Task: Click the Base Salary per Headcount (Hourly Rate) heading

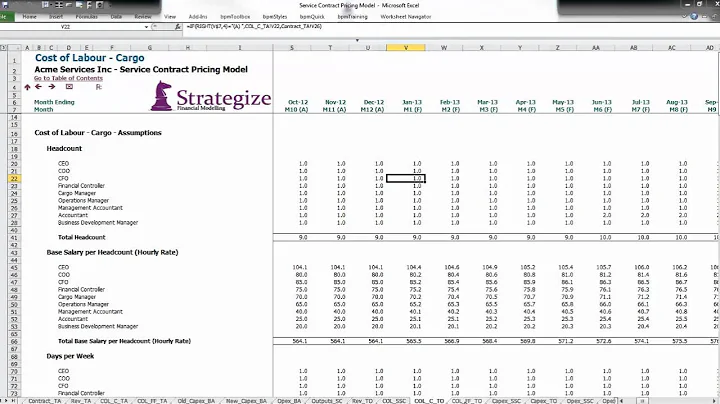Action: (x=112, y=252)
